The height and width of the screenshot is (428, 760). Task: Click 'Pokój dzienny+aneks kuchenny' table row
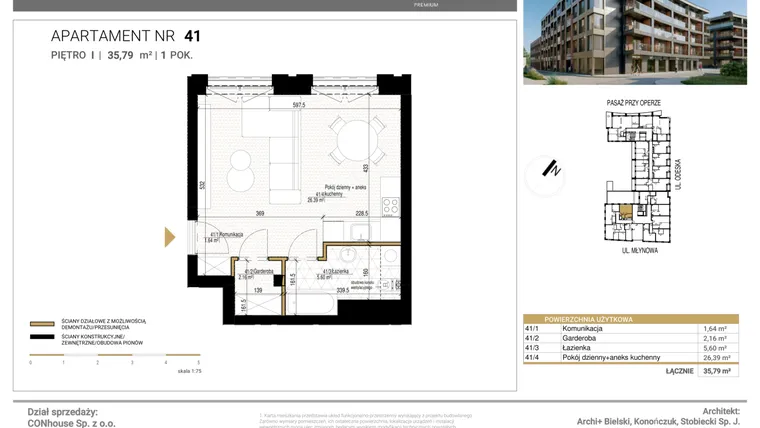611,358
